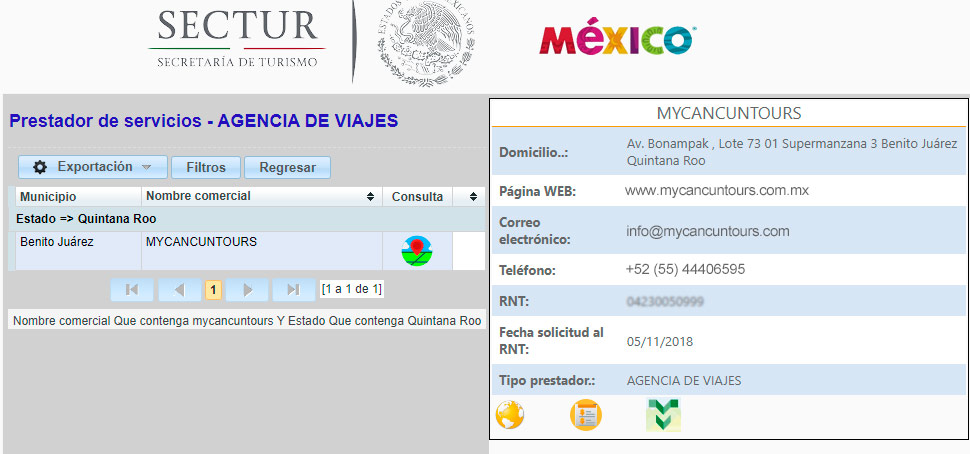Click the phone number +52 (55) 44406595
This screenshot has height=454, width=970.
[685, 269]
